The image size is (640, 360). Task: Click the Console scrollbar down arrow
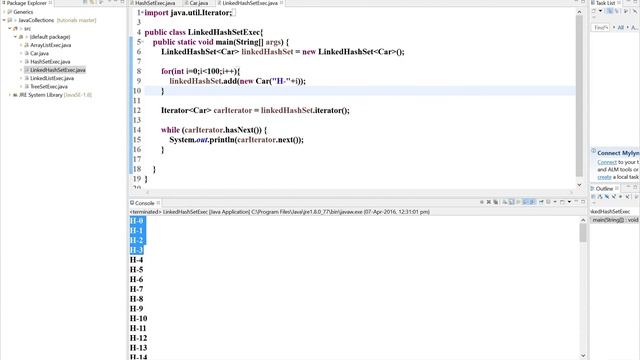[583, 356]
